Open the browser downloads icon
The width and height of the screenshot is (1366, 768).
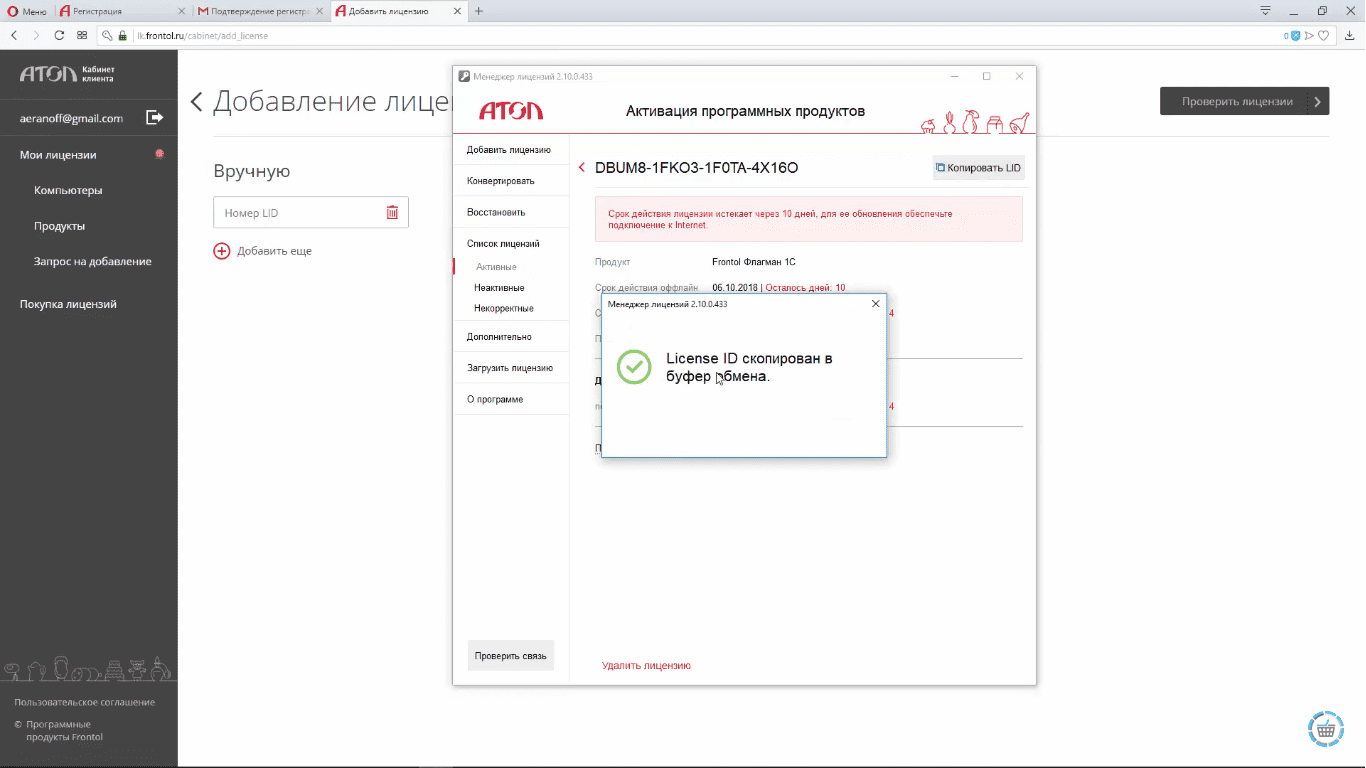point(1351,35)
